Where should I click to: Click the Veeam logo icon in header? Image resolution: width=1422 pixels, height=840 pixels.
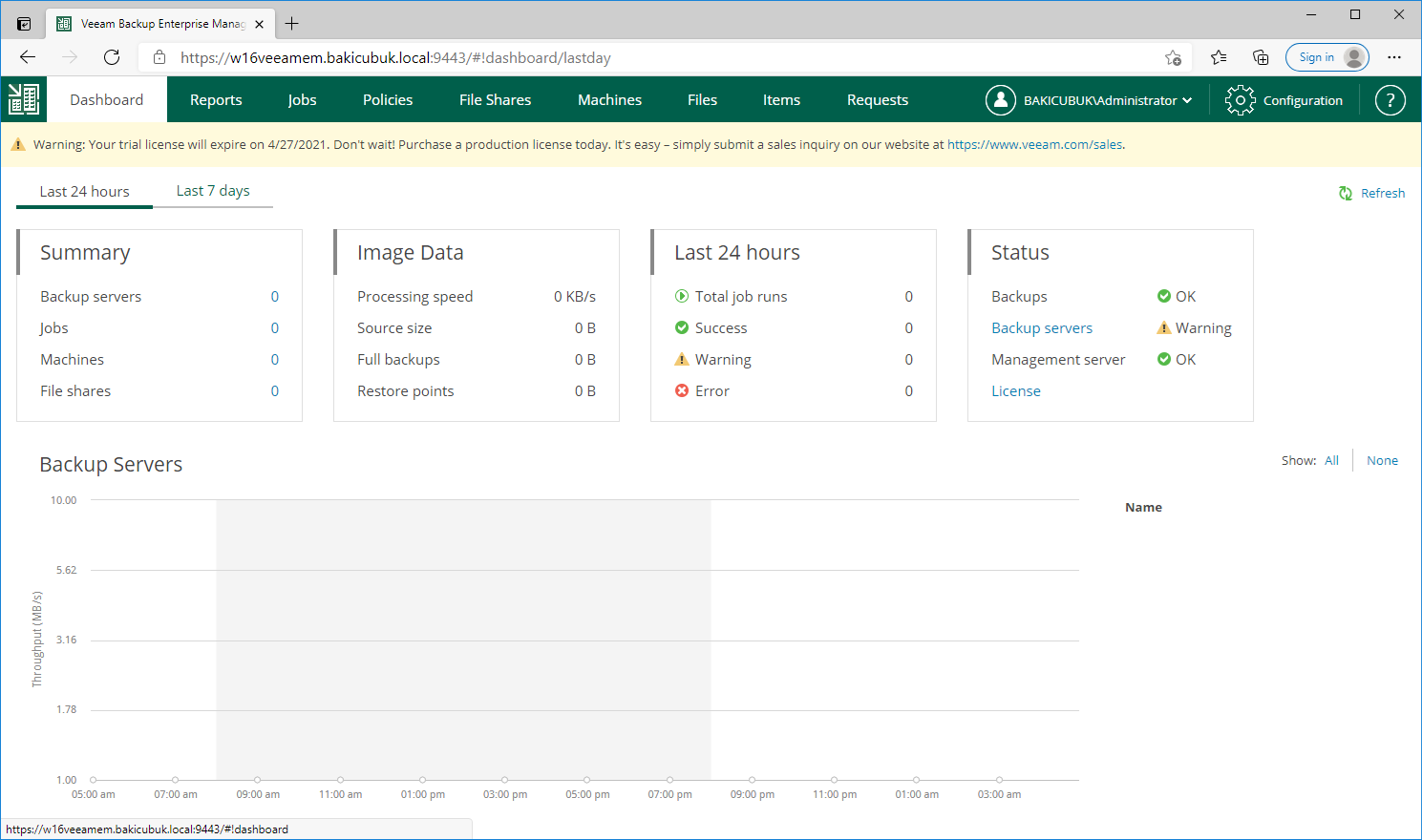[24, 99]
